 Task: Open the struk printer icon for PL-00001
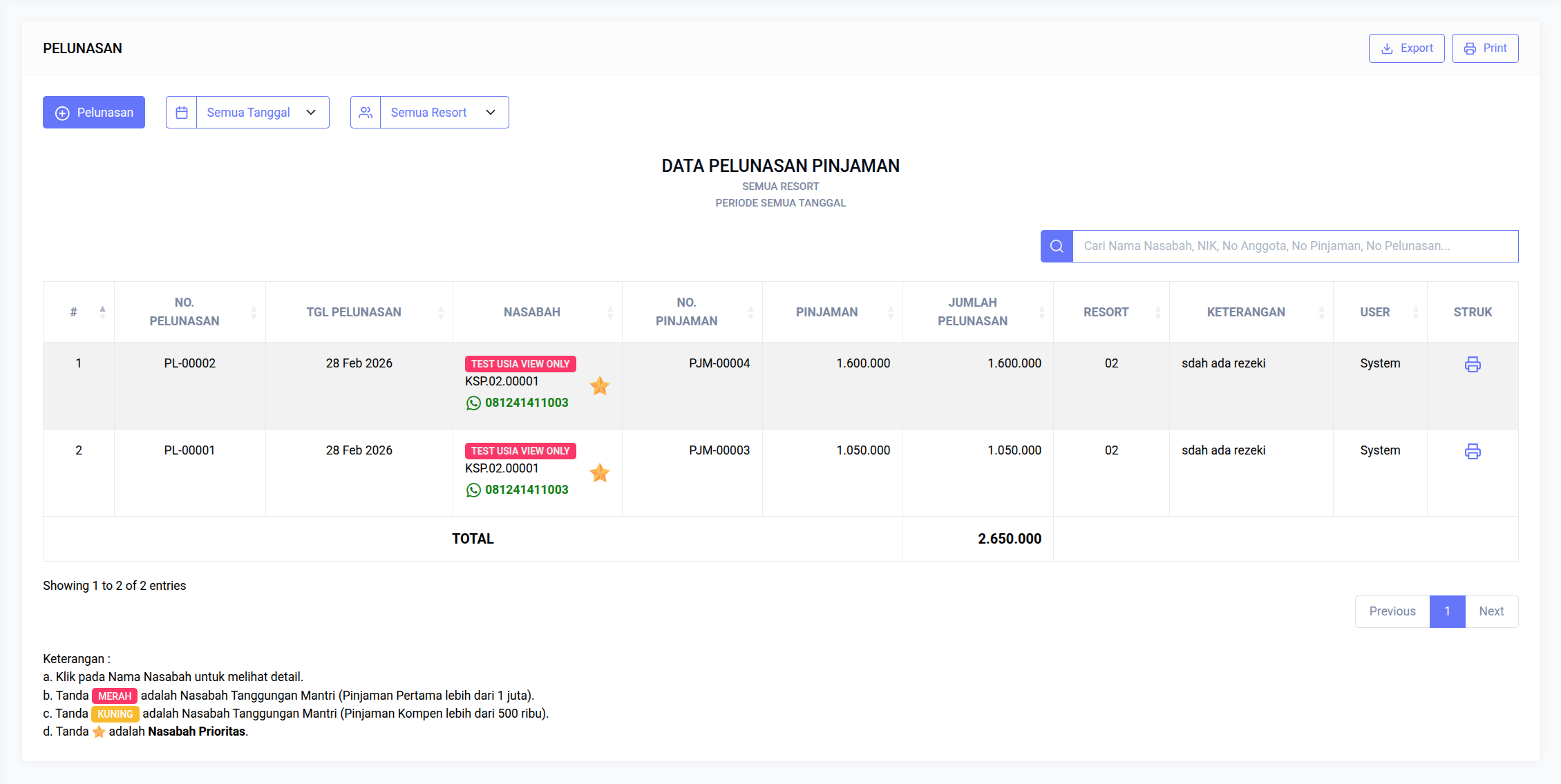[x=1473, y=451]
